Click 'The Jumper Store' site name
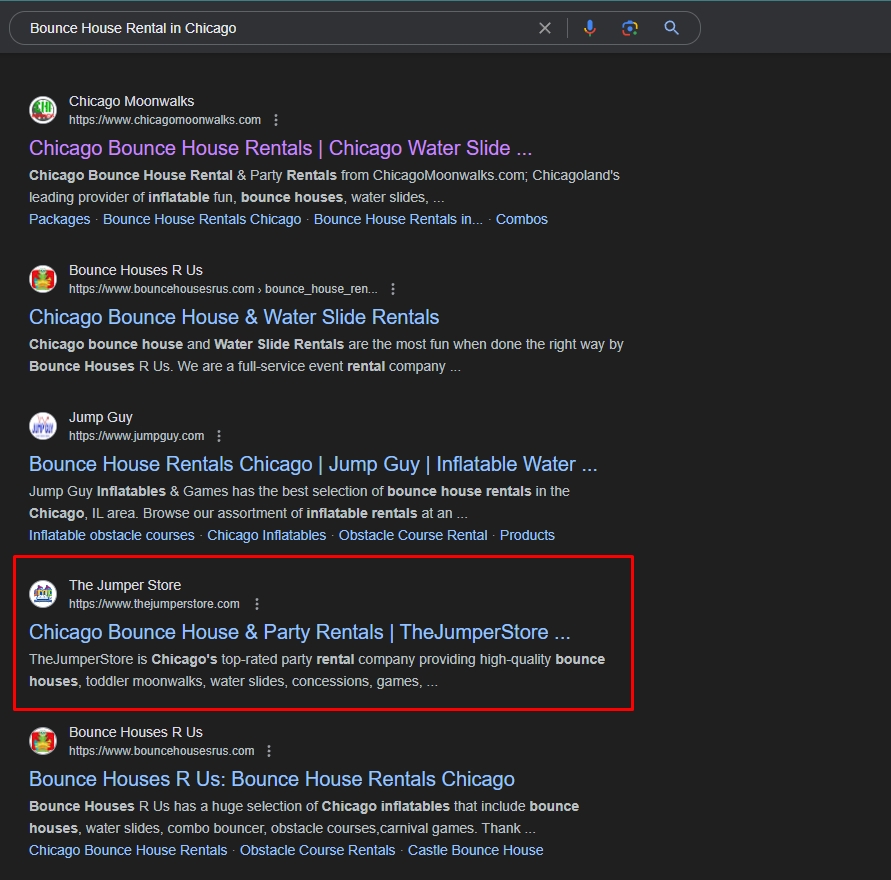 tap(125, 585)
